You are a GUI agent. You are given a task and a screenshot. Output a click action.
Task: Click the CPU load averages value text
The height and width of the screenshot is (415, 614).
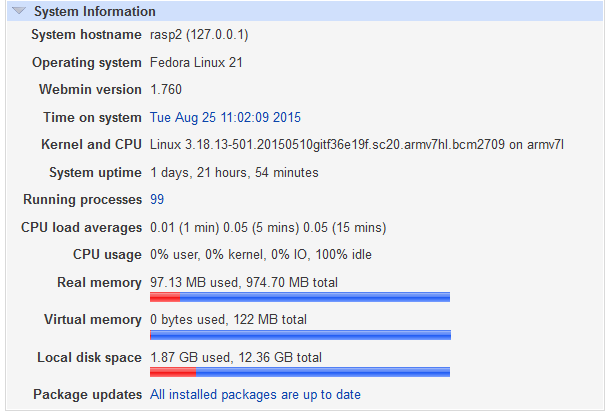point(267,227)
